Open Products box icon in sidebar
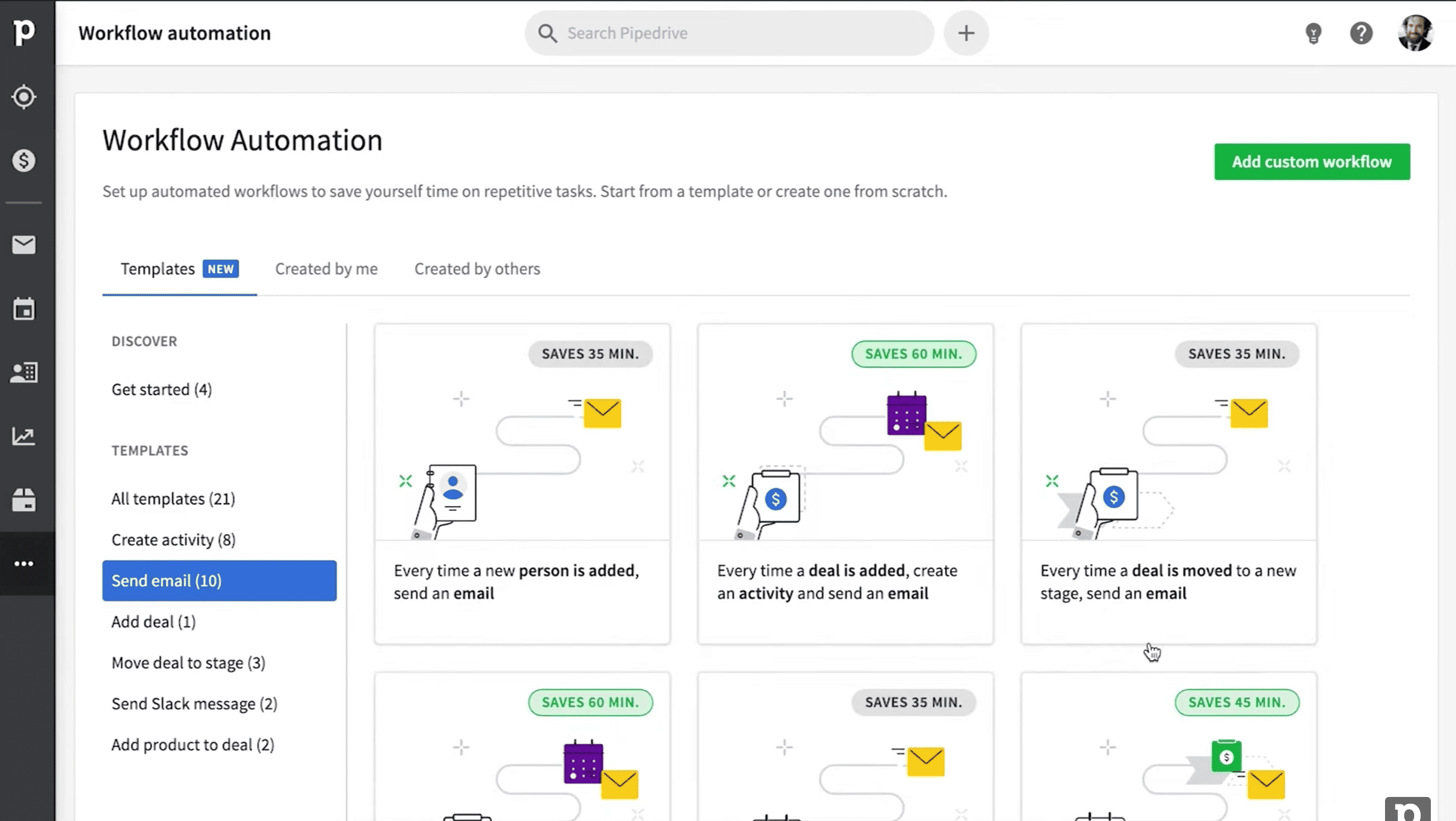The image size is (1456, 821). point(24,500)
